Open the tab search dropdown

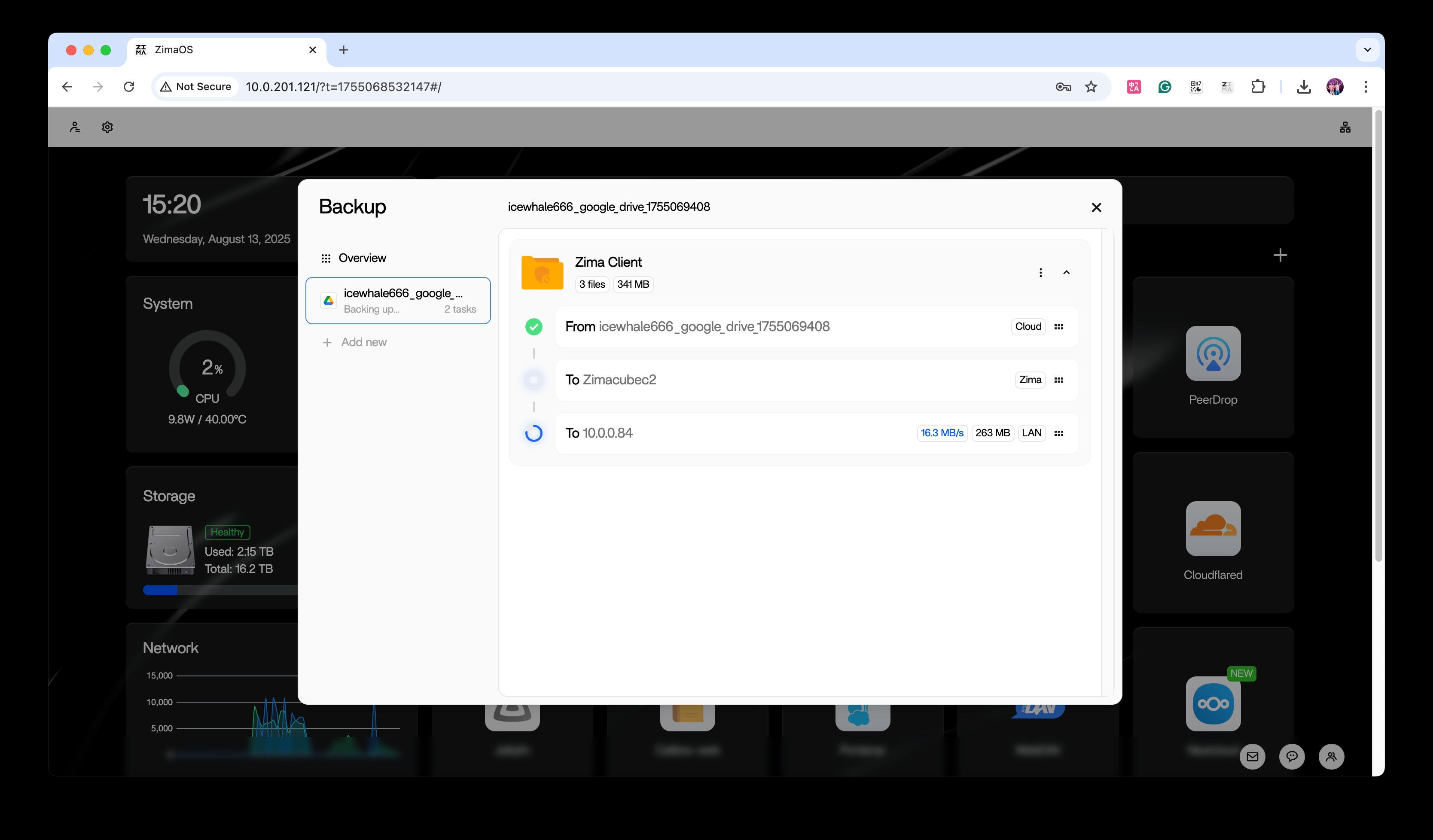(1367, 50)
